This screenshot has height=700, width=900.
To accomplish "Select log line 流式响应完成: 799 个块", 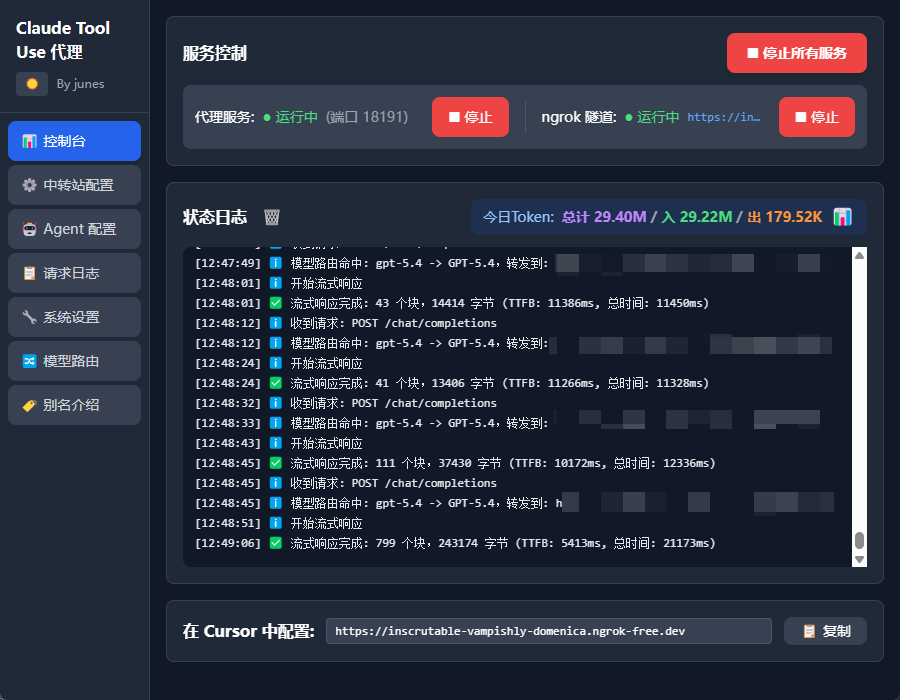I will pyautogui.click(x=455, y=543).
